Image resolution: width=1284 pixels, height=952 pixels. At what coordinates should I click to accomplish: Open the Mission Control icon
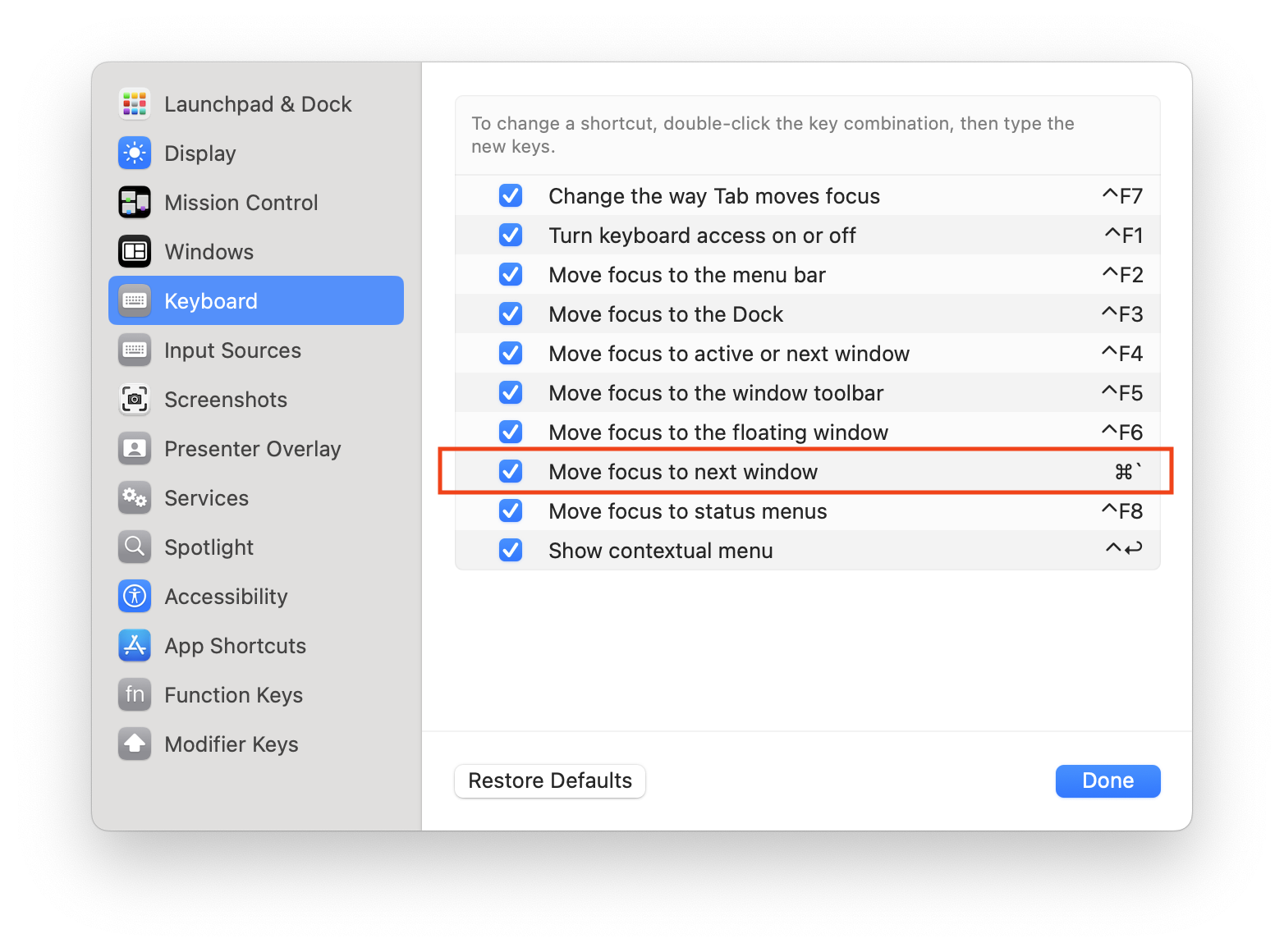click(135, 203)
